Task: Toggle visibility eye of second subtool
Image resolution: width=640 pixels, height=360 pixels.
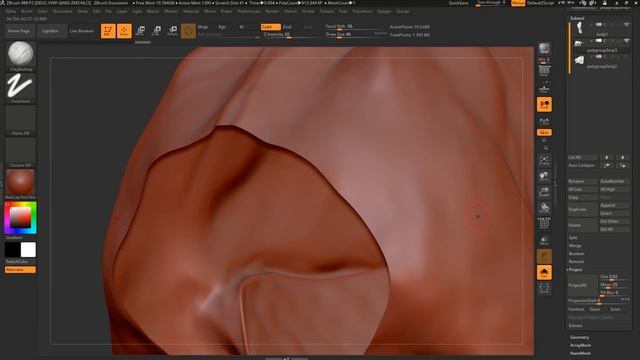Action: (x=627, y=40)
